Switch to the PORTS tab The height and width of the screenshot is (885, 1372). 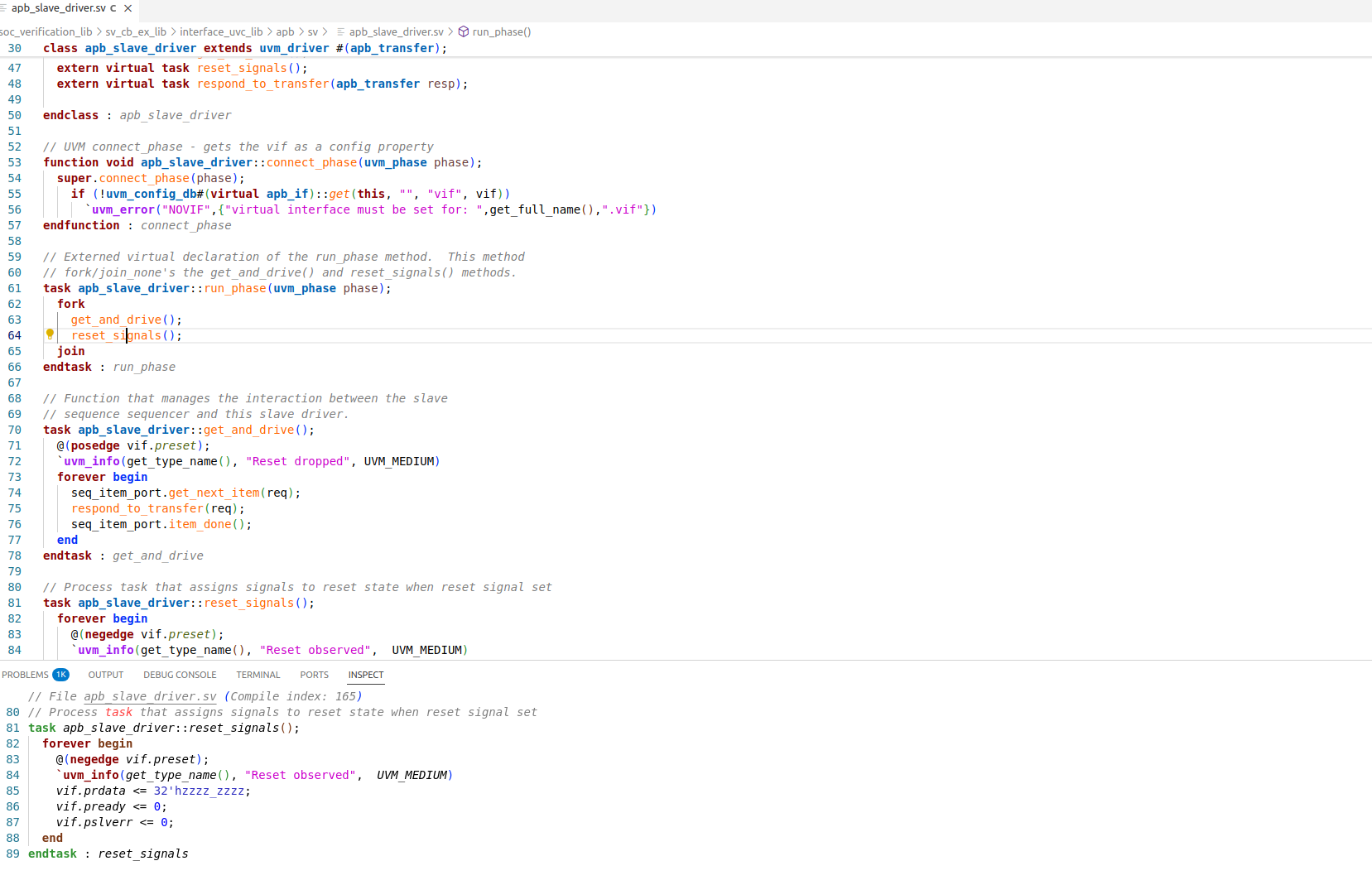pyautogui.click(x=314, y=675)
